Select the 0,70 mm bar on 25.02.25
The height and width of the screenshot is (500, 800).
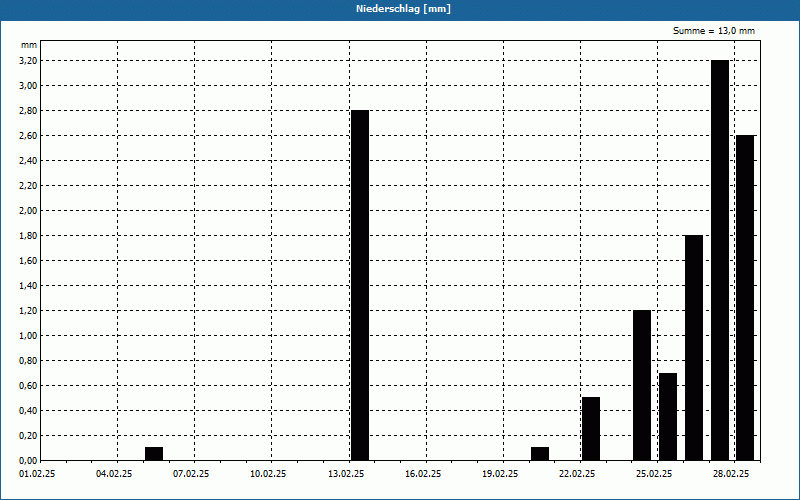point(668,417)
